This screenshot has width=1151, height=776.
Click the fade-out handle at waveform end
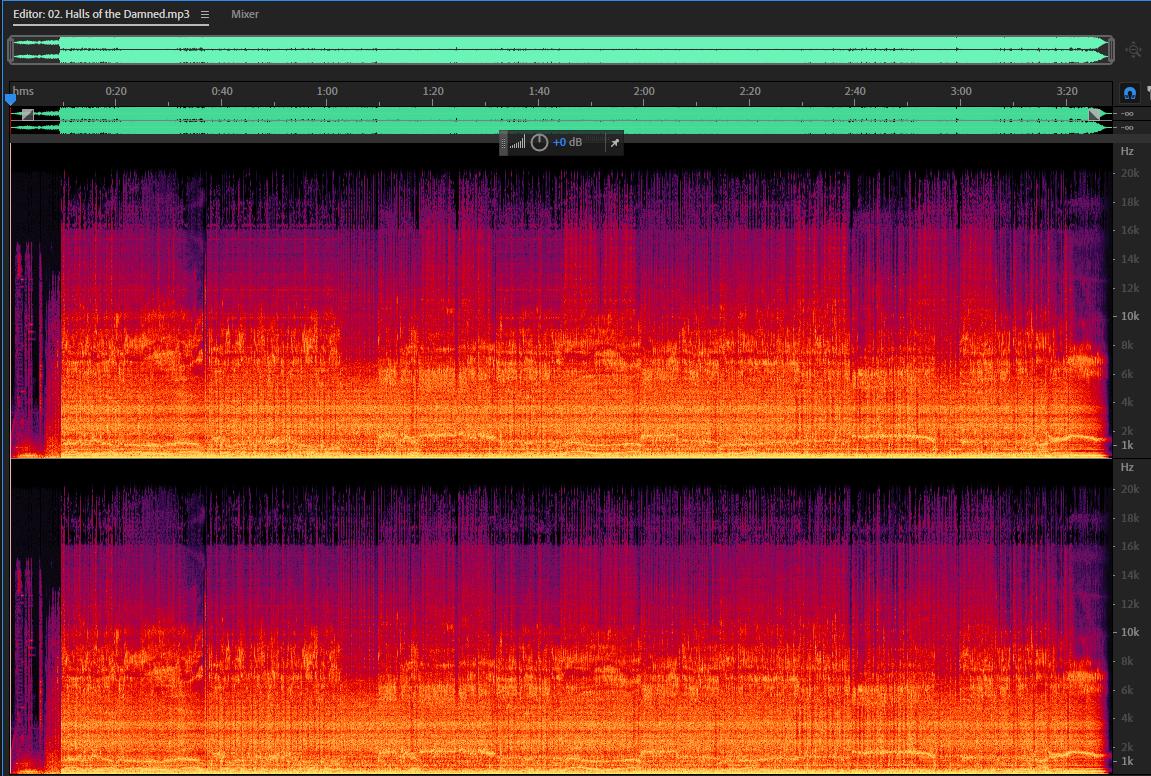tap(1095, 114)
